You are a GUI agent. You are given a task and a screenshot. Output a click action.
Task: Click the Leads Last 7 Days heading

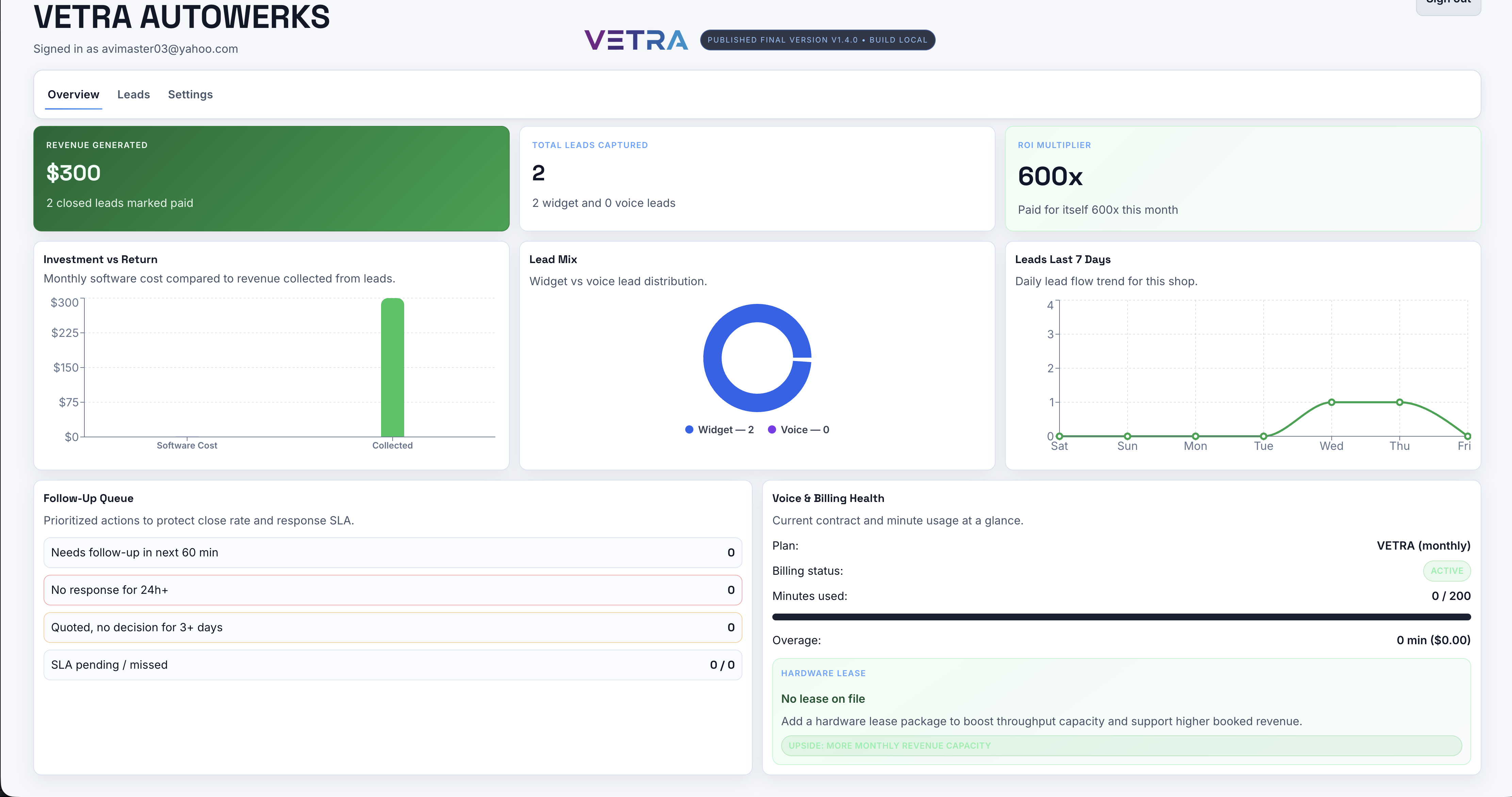(1063, 259)
